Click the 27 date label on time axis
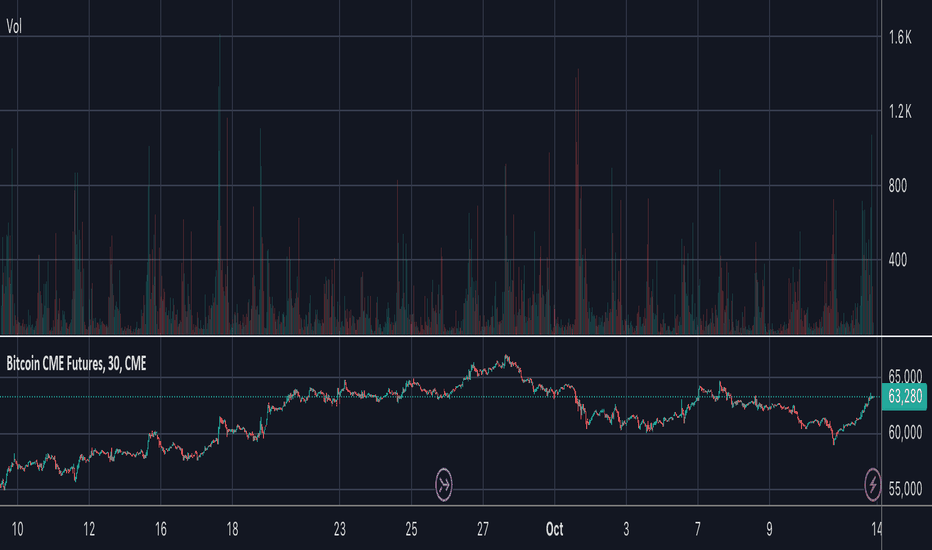This screenshot has width=932, height=550. pyautogui.click(x=483, y=529)
